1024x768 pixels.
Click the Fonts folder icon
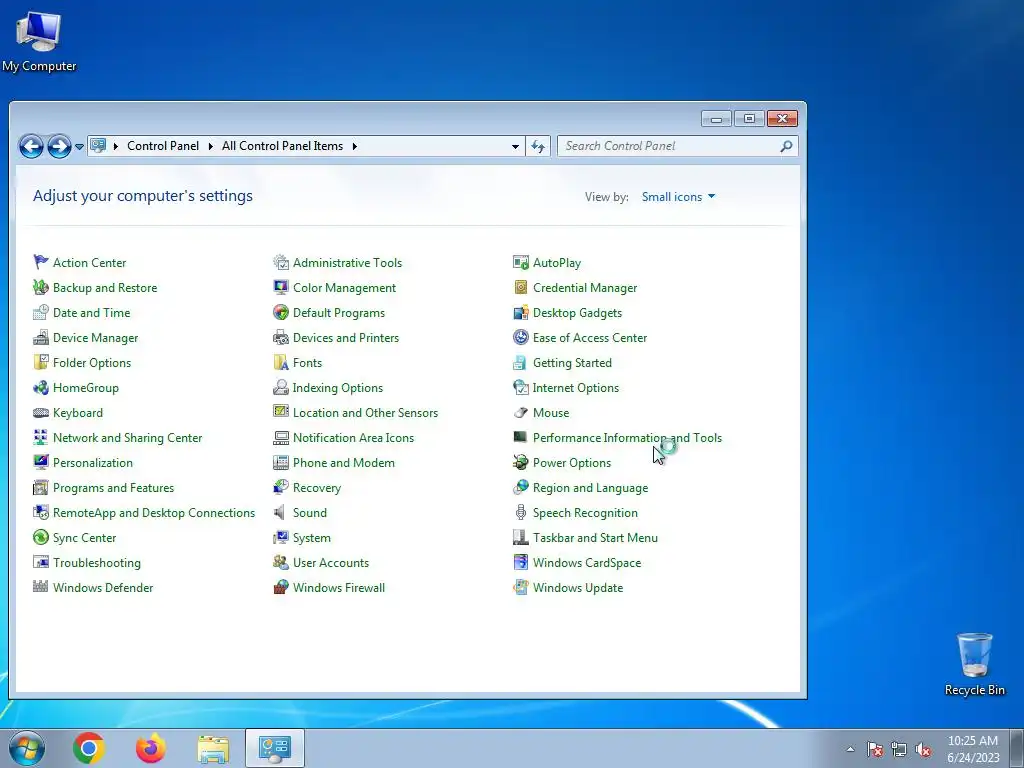click(x=281, y=362)
